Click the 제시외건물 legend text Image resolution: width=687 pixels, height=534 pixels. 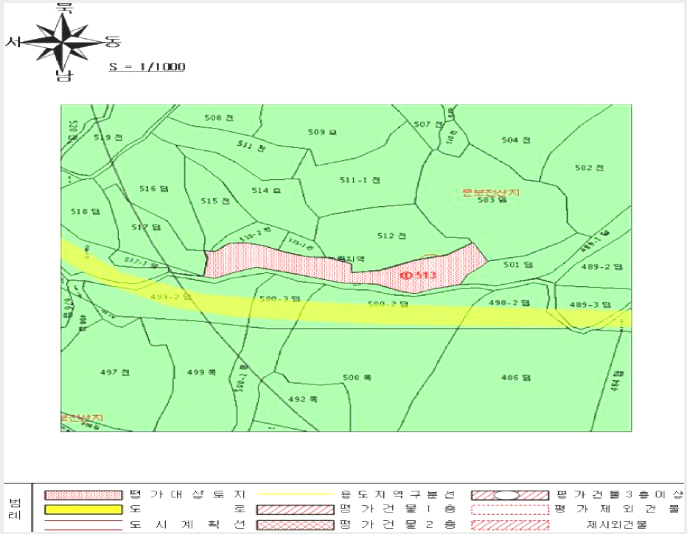[x=616, y=524]
